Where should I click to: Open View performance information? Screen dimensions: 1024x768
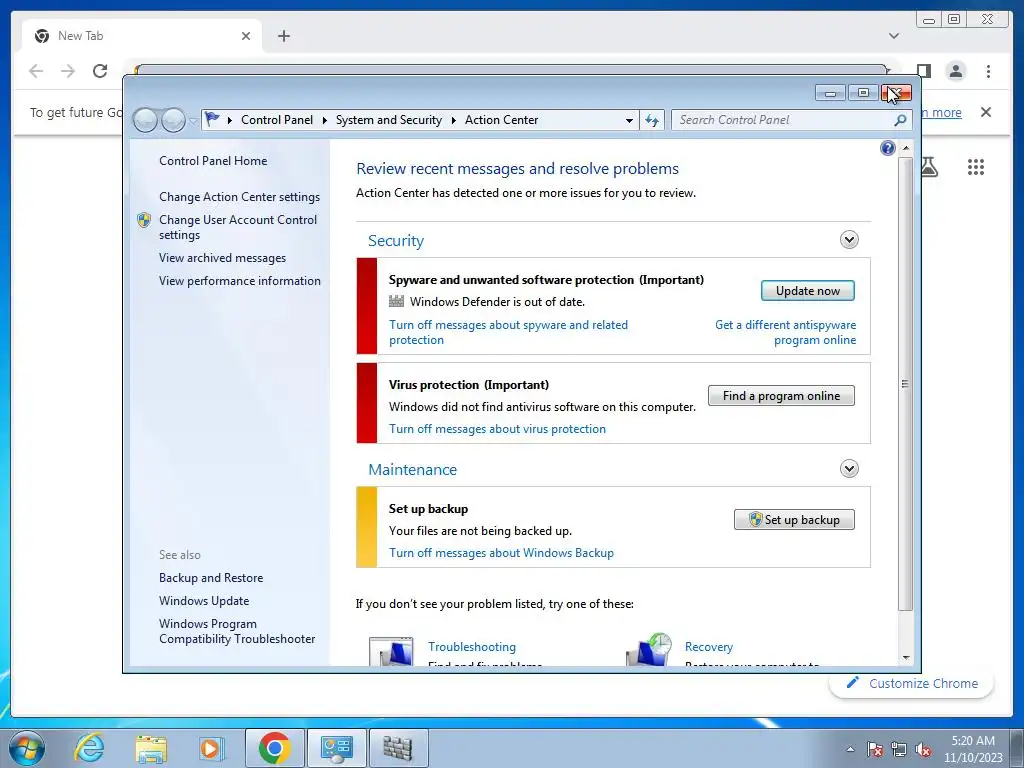240,281
